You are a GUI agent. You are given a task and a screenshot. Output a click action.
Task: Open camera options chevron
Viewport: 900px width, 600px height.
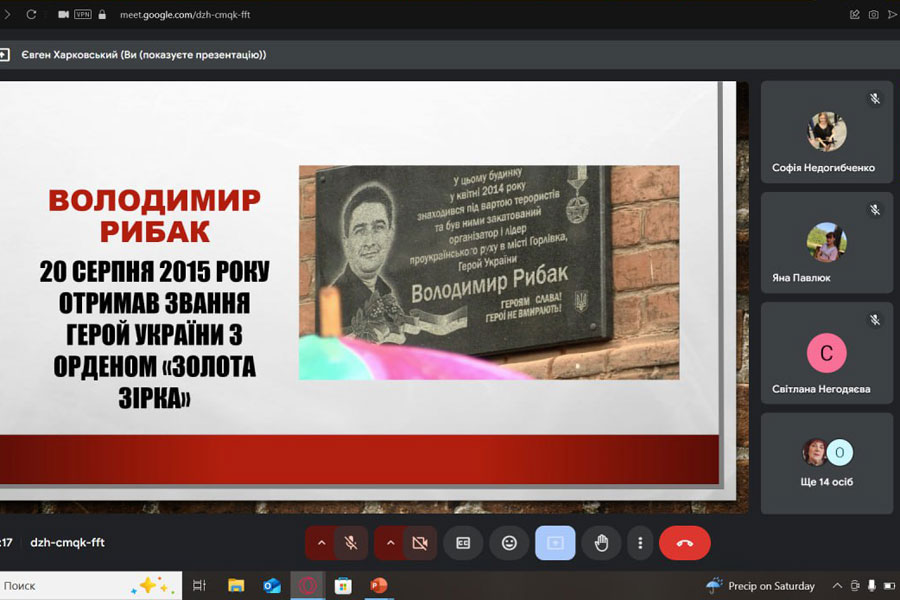[x=390, y=543]
